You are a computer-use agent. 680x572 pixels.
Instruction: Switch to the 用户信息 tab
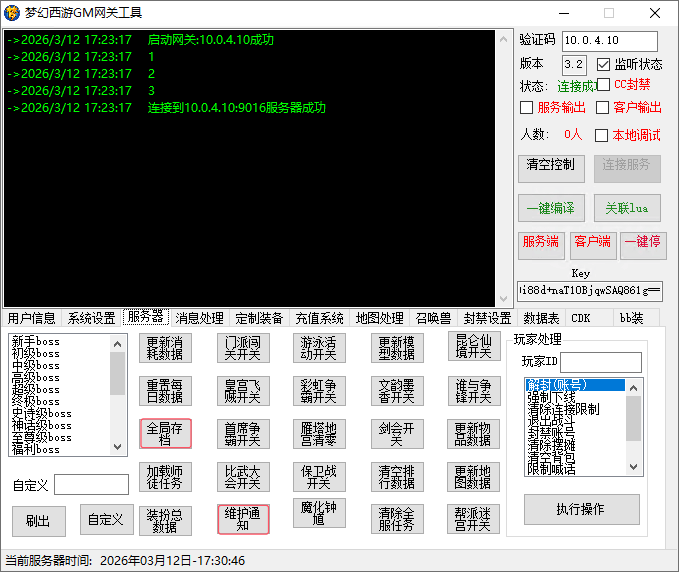(31, 318)
